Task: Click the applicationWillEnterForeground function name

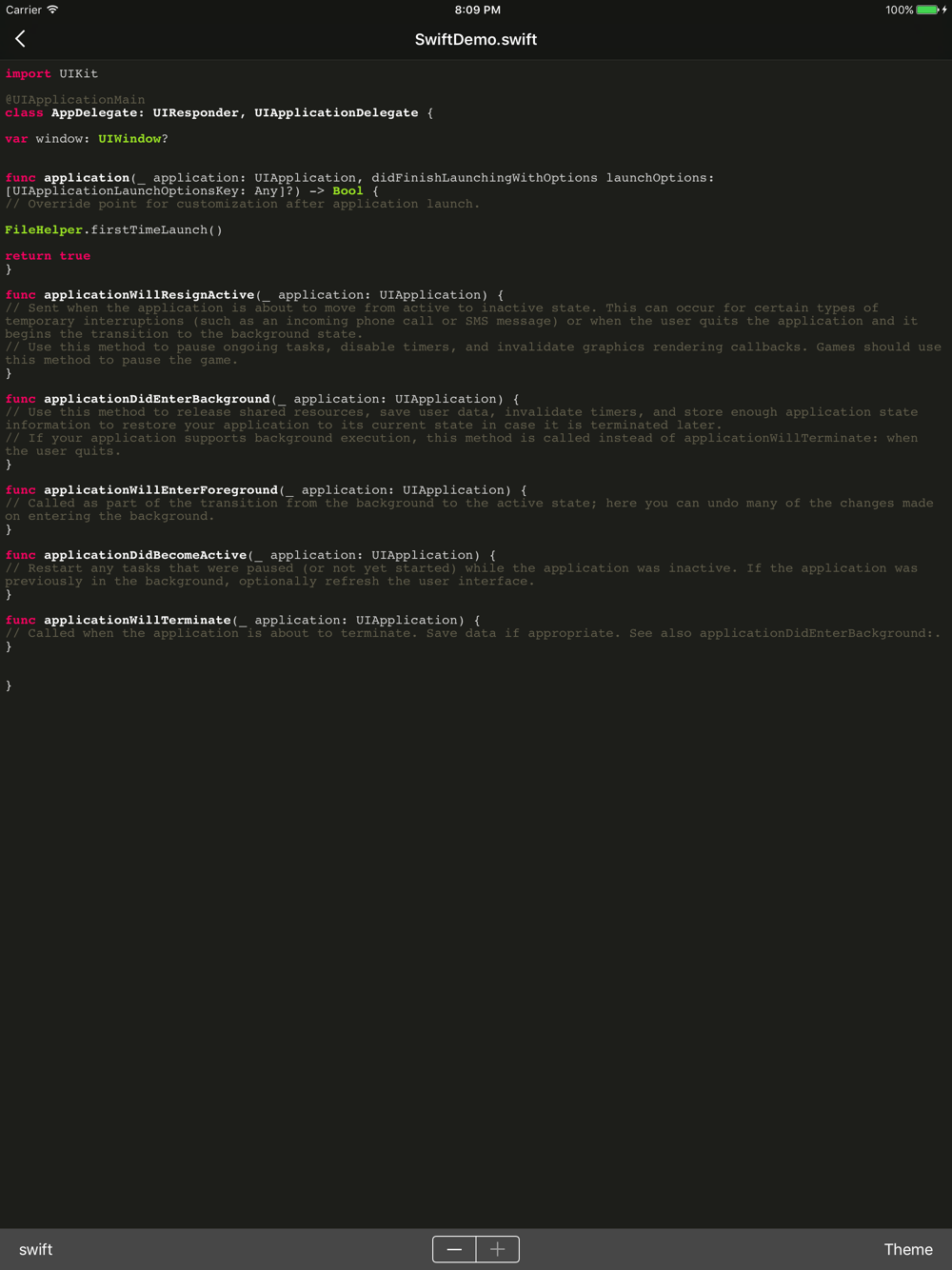Action: click(161, 489)
